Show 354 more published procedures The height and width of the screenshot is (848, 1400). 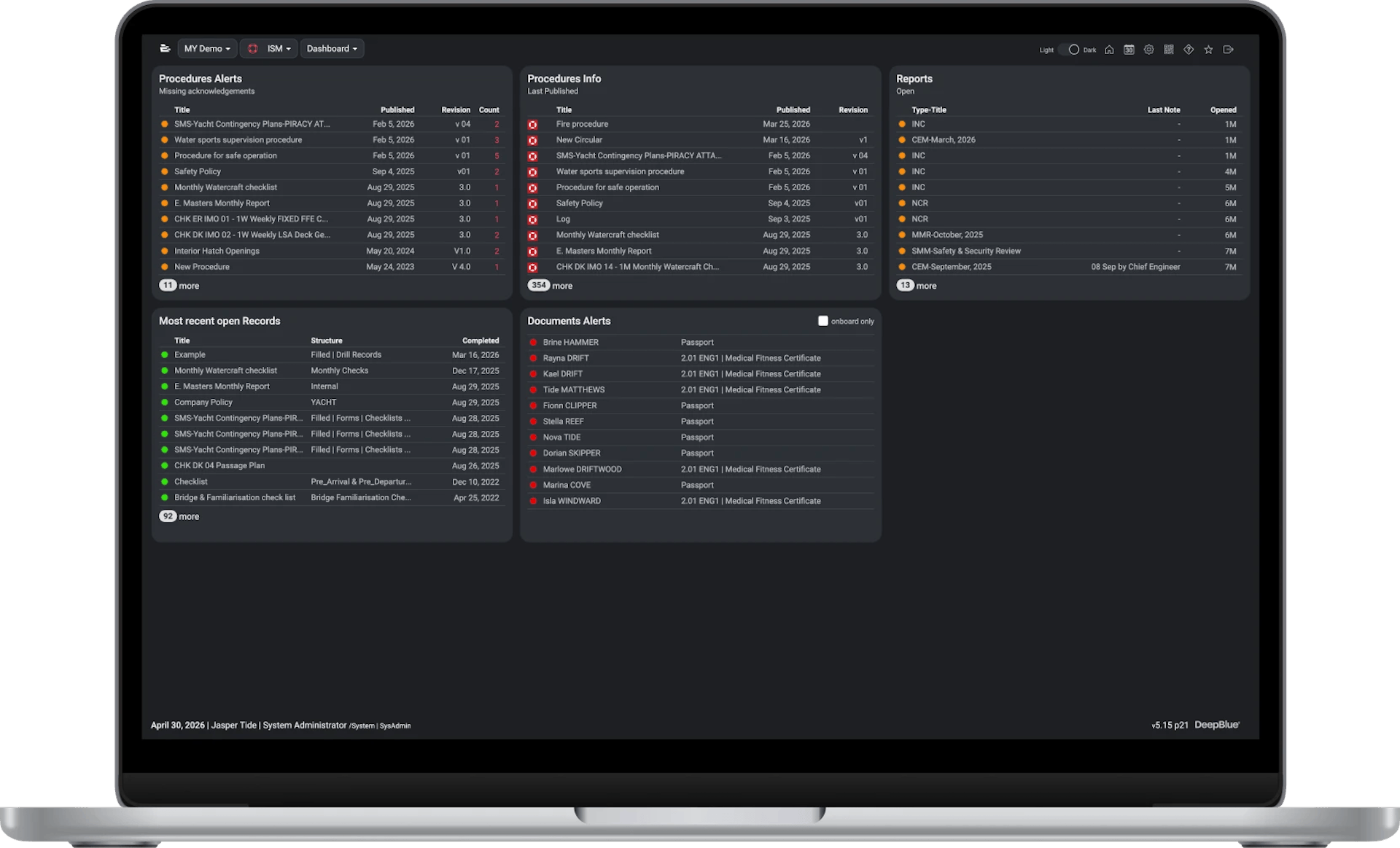[x=550, y=286]
